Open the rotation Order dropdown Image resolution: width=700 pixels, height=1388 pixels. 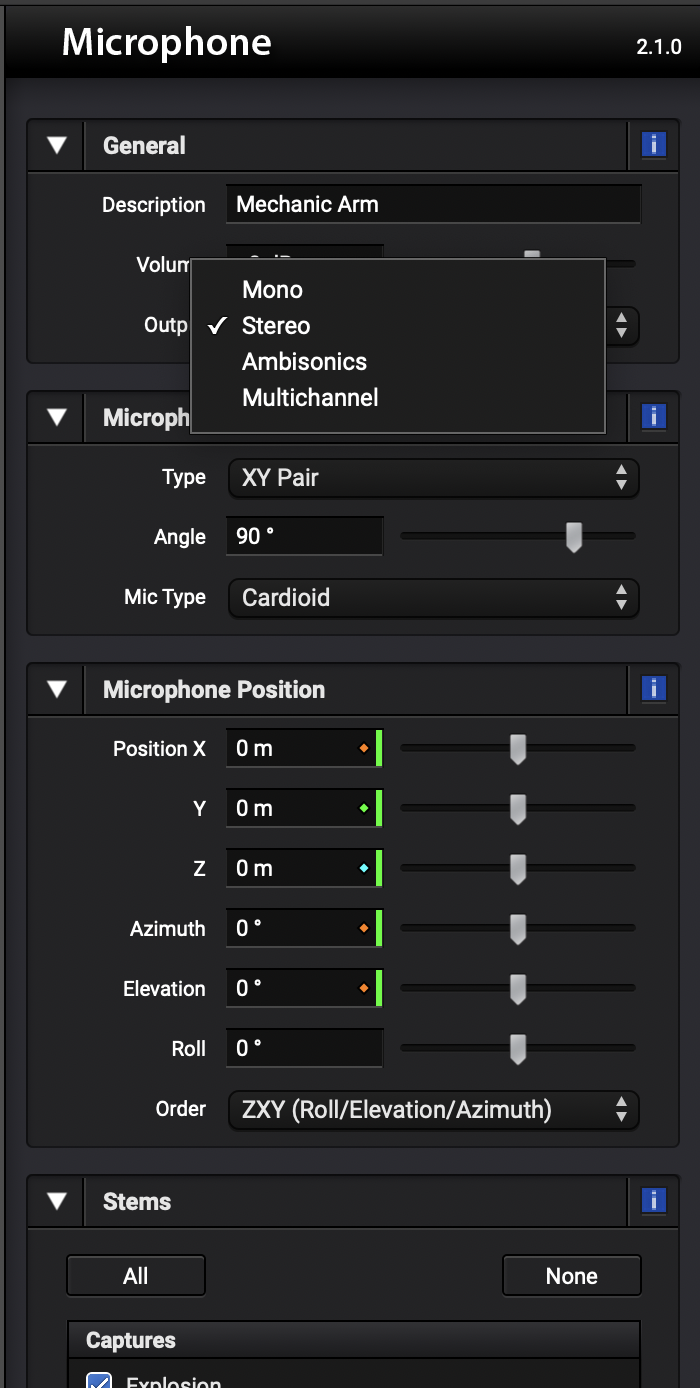pyautogui.click(x=433, y=1109)
